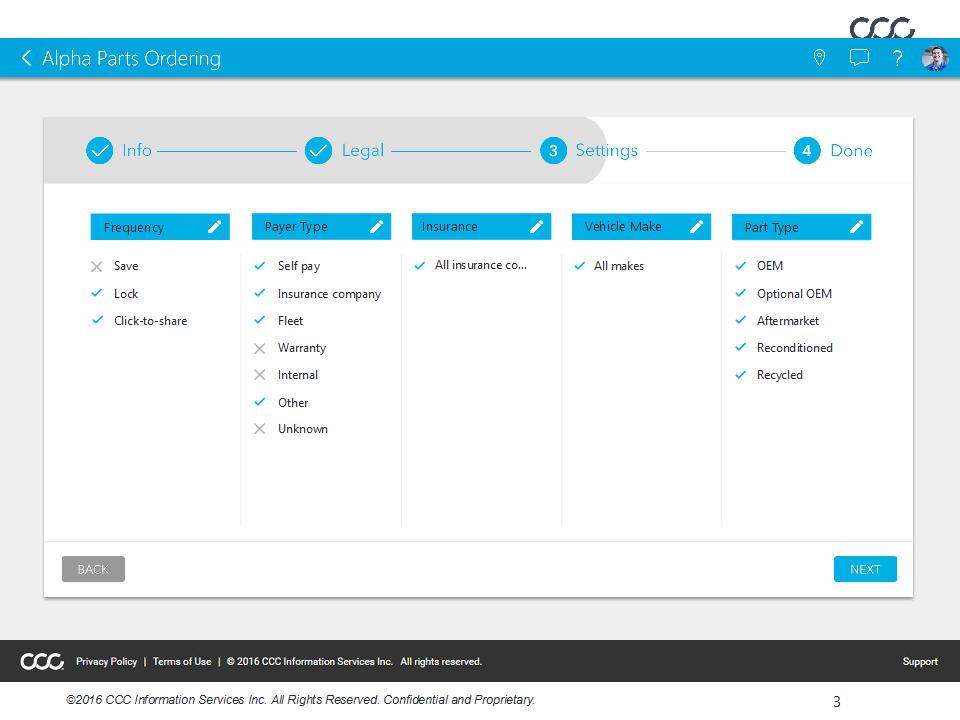Click the Frequency column header
This screenshot has height=720, width=960.
160,227
